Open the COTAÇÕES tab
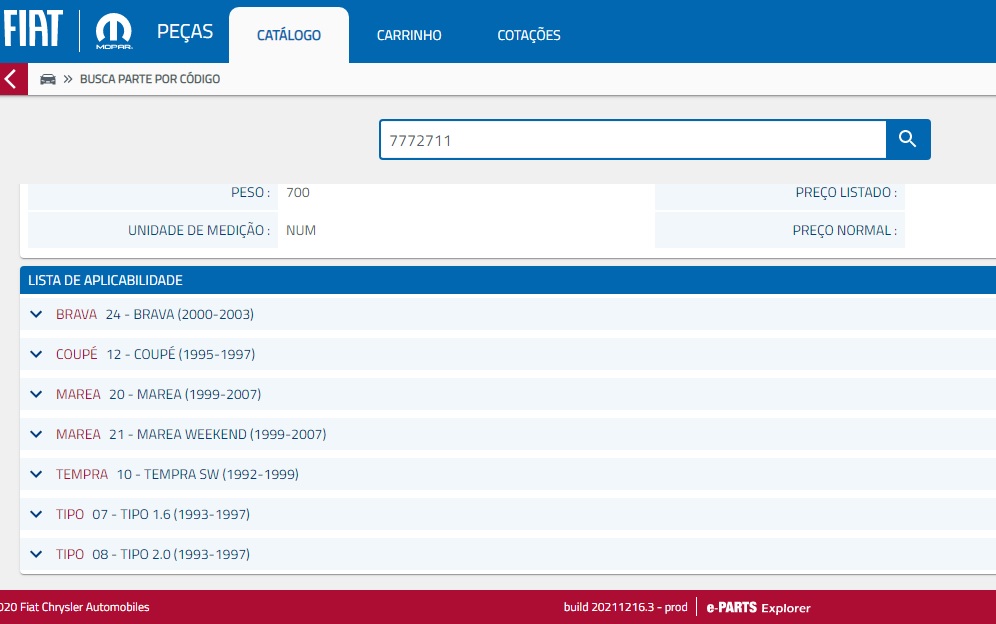This screenshot has height=624, width=996. 529,35
